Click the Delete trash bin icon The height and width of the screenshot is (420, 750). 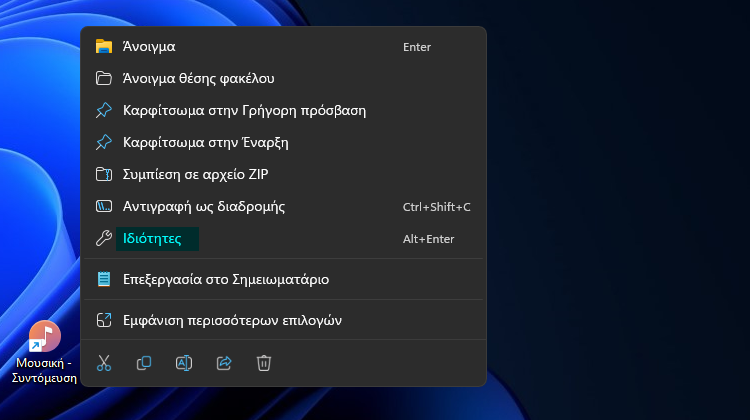pos(264,363)
